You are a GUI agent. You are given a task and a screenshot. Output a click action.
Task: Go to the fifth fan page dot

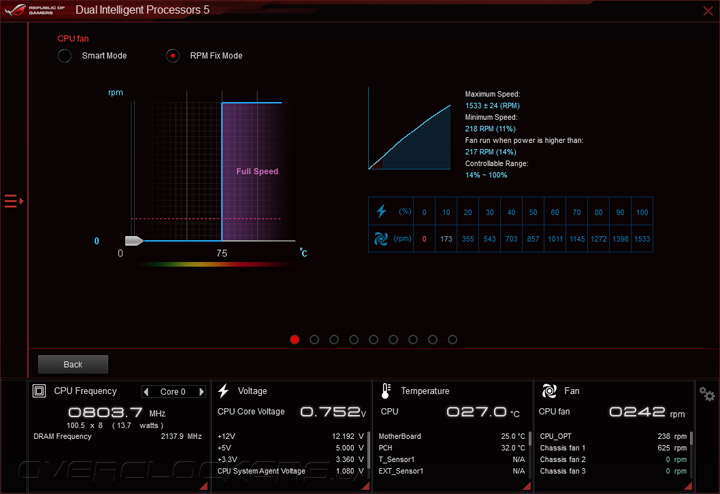pyautogui.click(x=374, y=339)
